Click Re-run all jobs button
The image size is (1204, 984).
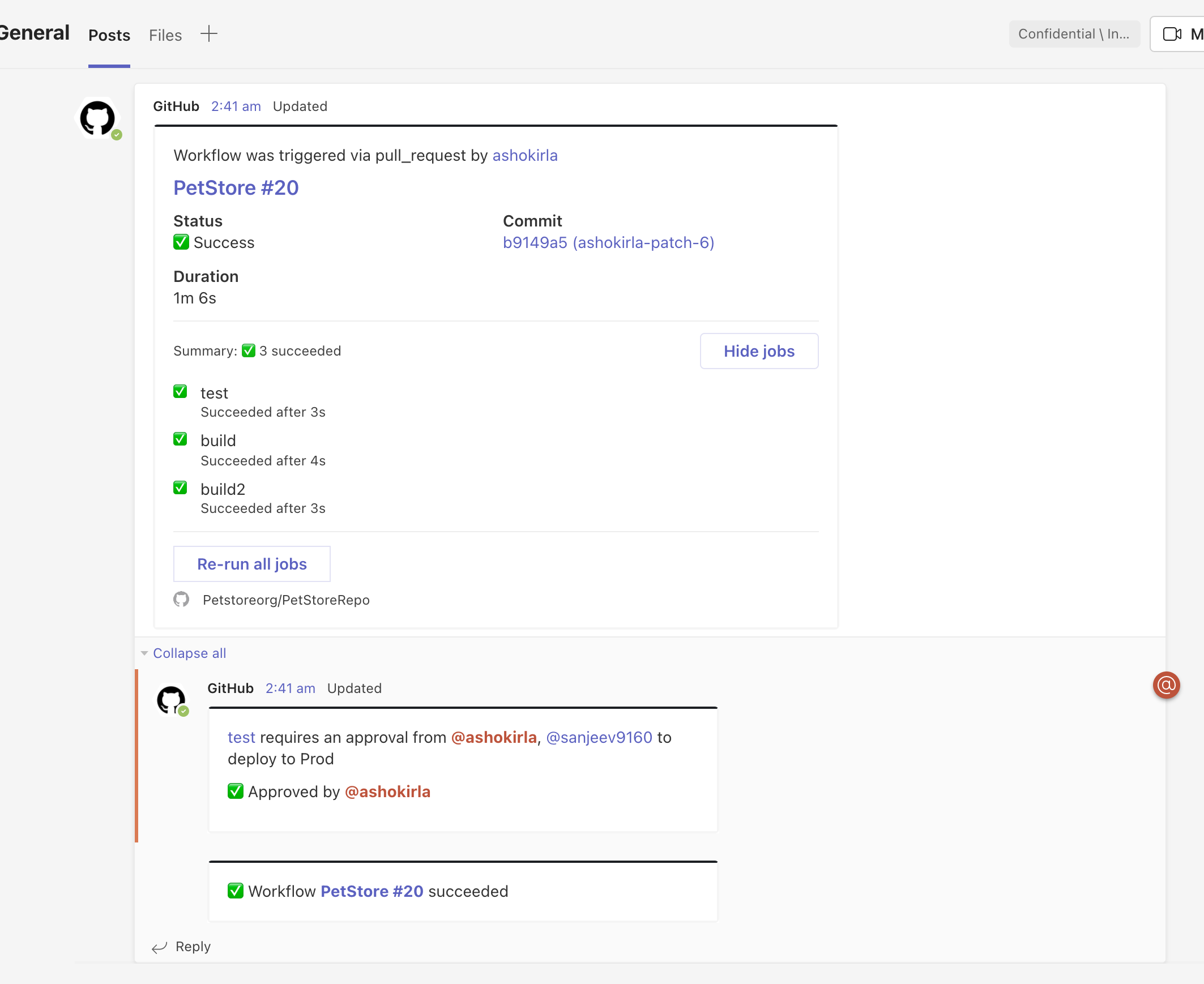coord(251,563)
